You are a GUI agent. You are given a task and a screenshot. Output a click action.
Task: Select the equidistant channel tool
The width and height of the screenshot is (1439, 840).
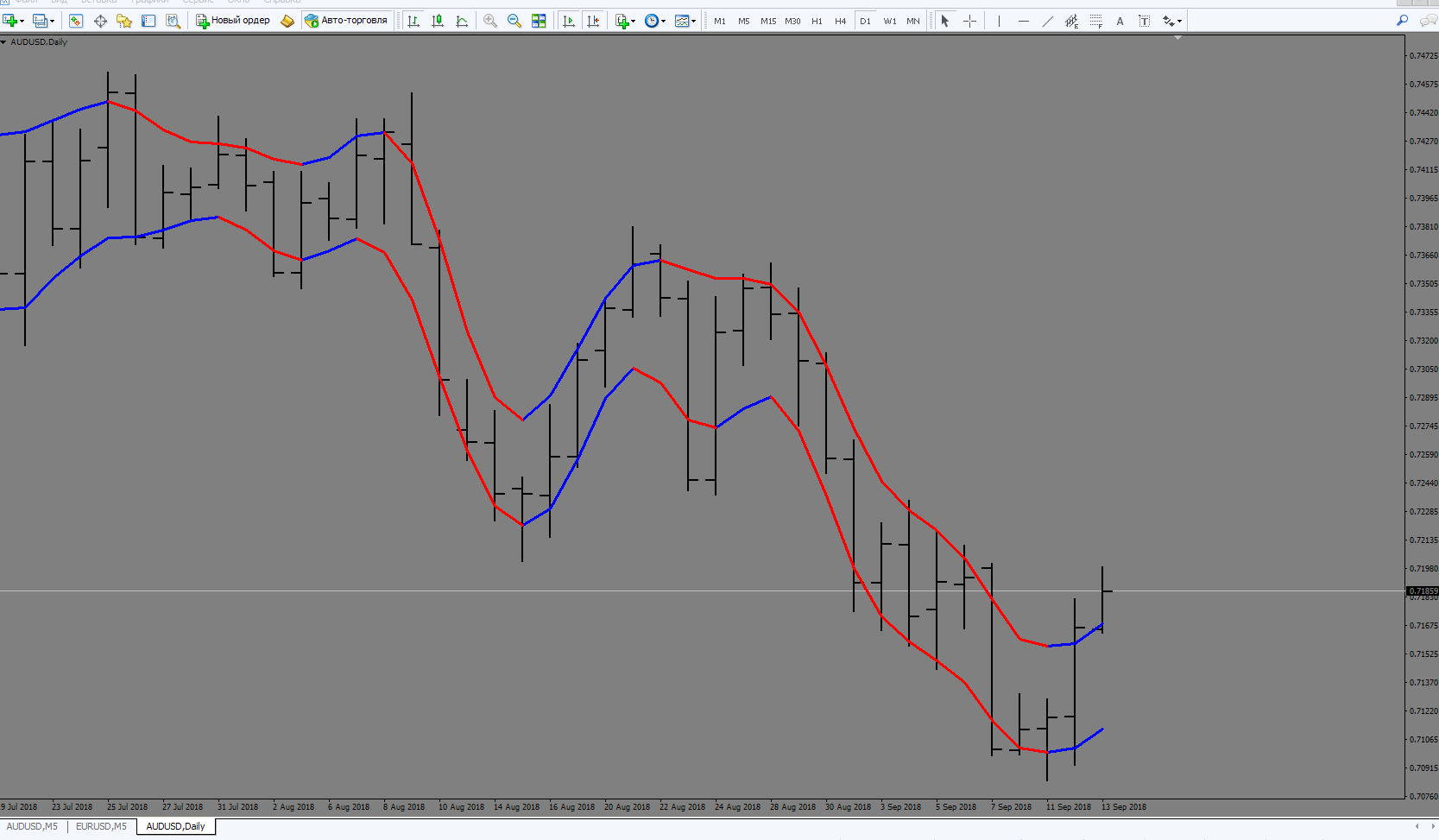coord(1071,21)
